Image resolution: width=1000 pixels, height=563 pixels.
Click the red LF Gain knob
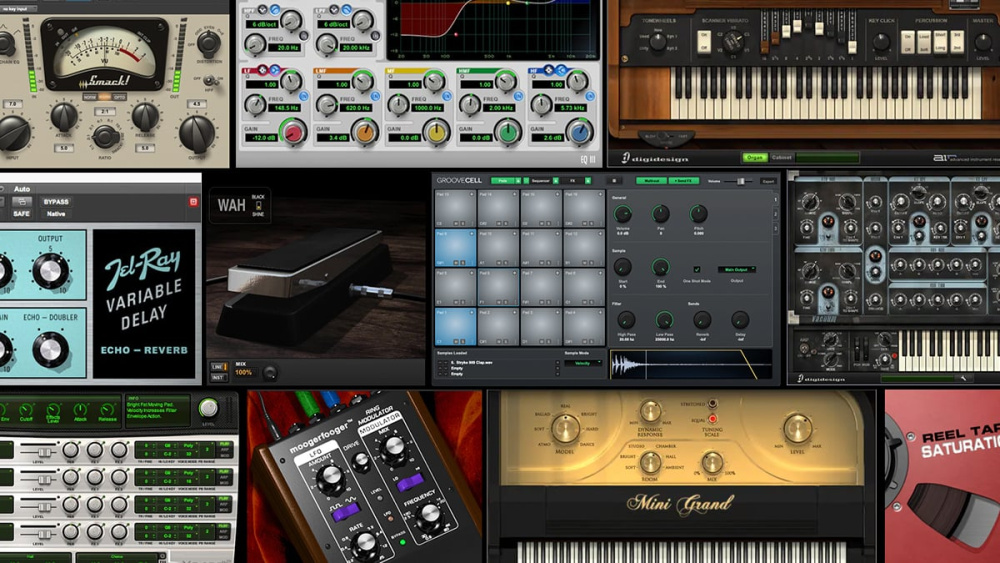point(293,131)
